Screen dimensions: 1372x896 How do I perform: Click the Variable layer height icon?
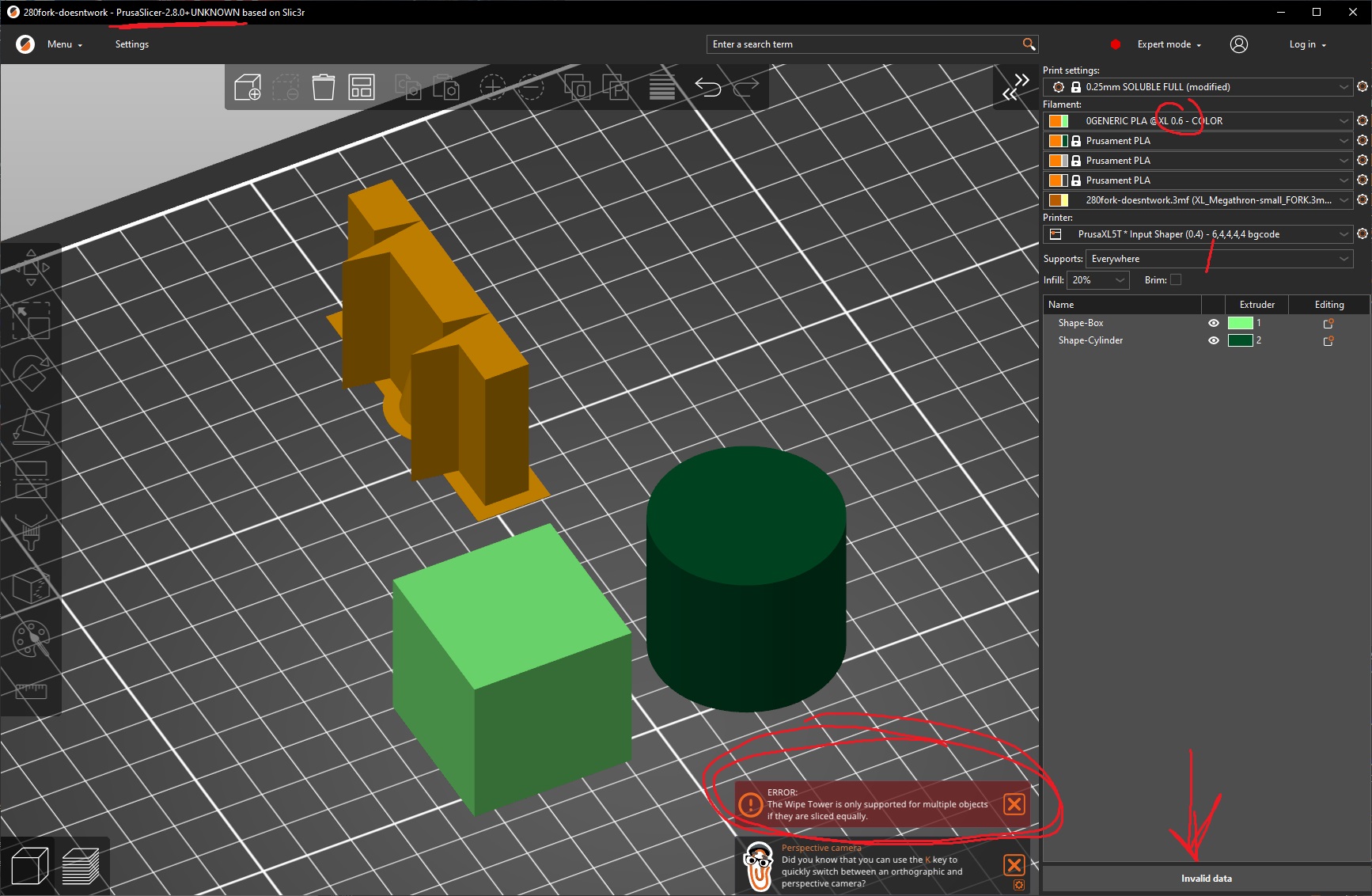662,87
